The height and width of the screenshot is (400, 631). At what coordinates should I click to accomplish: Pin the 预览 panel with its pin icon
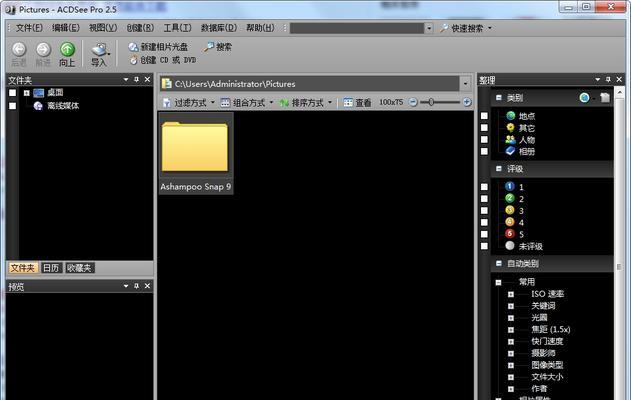click(136, 286)
